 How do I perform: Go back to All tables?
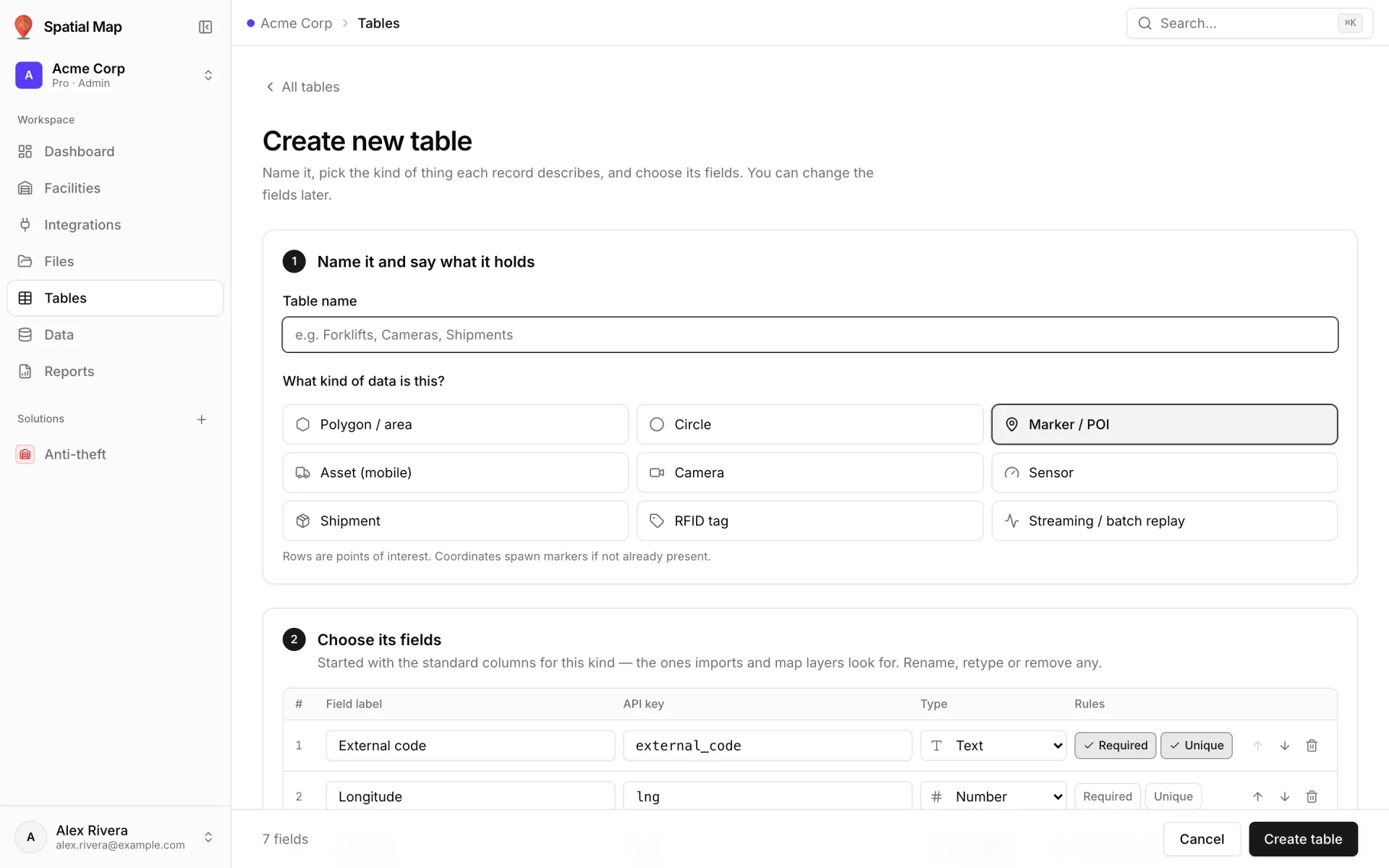pos(302,87)
